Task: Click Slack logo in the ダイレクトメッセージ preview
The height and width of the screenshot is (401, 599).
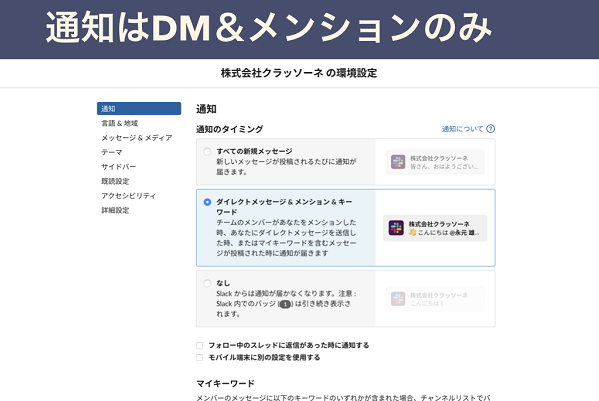Action: [396, 228]
